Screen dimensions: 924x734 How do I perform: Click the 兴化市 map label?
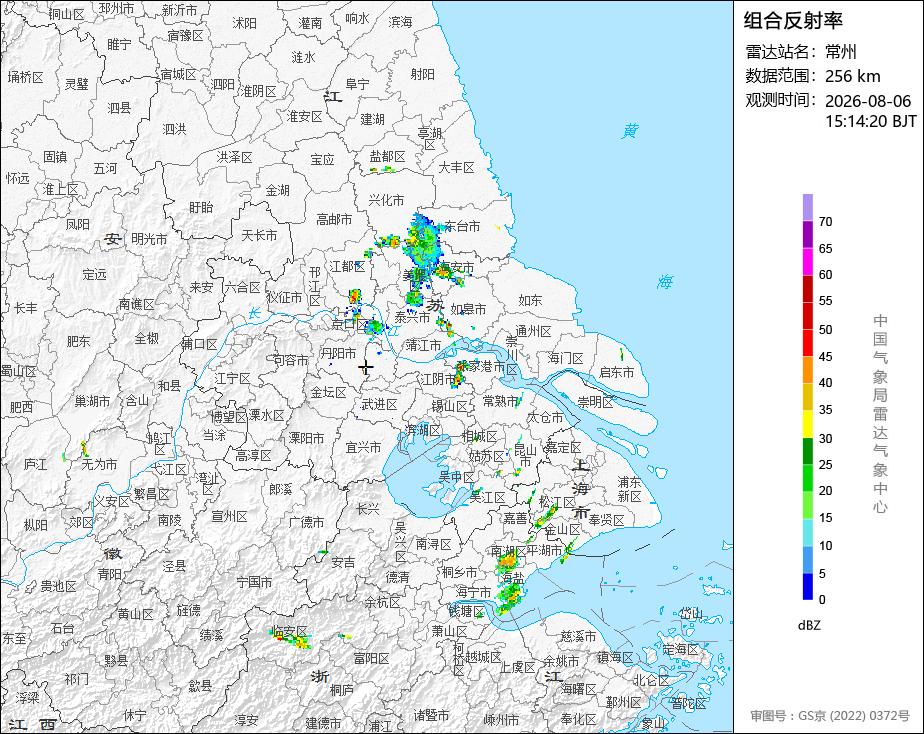tap(386, 200)
